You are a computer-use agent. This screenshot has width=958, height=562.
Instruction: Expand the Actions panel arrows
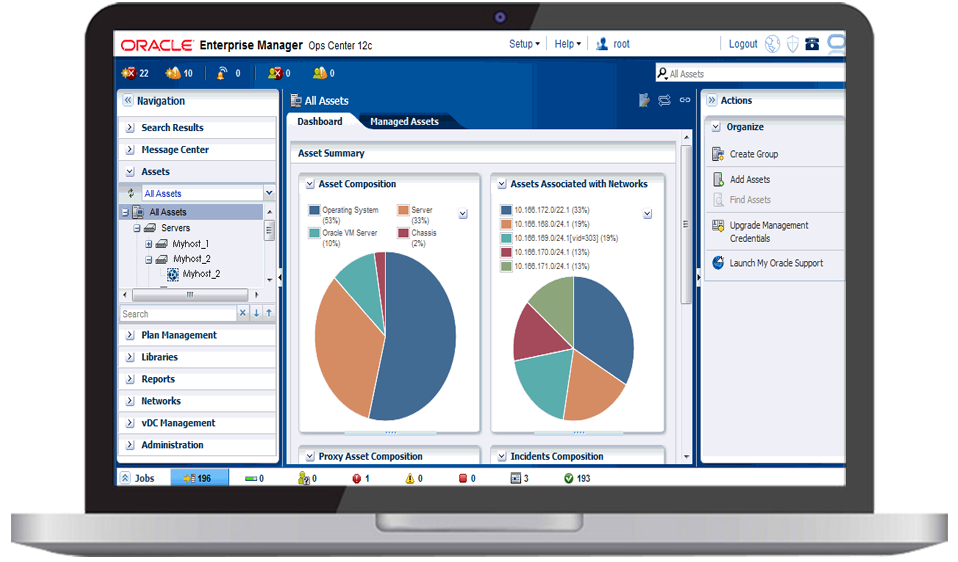[712, 100]
